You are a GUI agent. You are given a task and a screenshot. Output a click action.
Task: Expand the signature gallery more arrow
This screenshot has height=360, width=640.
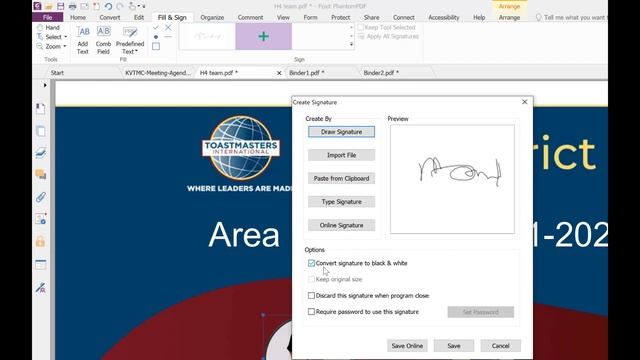click(x=351, y=44)
